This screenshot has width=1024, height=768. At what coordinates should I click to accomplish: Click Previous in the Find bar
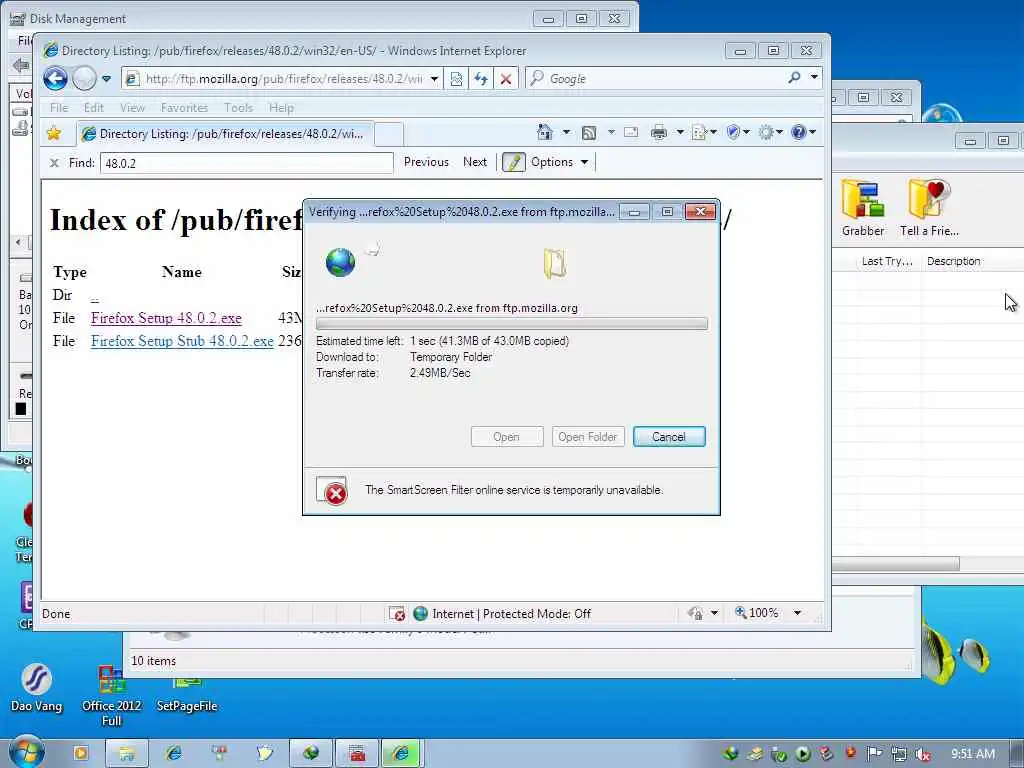(x=426, y=162)
